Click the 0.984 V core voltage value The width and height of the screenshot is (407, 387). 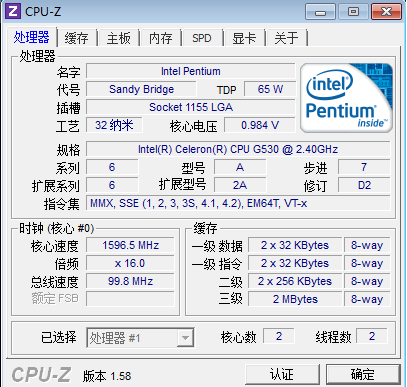260,125
